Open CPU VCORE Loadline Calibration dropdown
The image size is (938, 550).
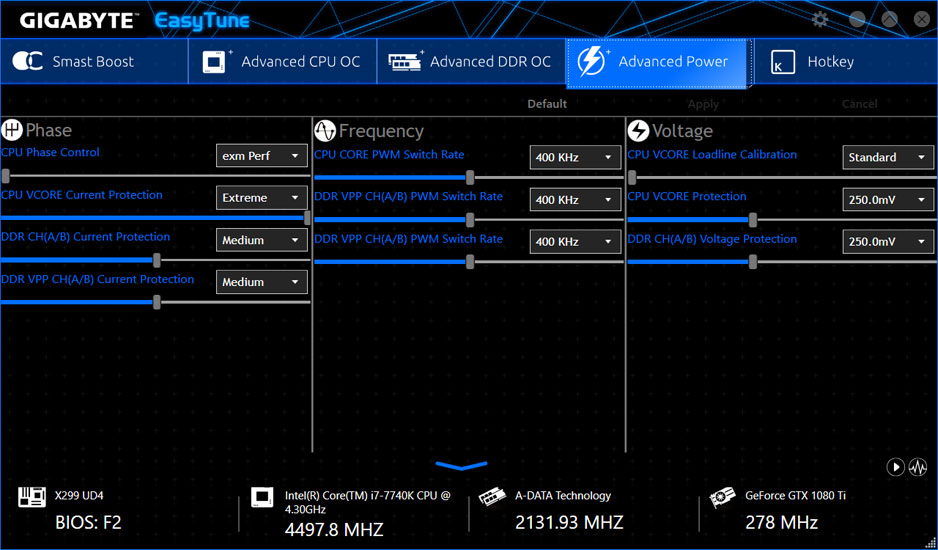(888, 158)
